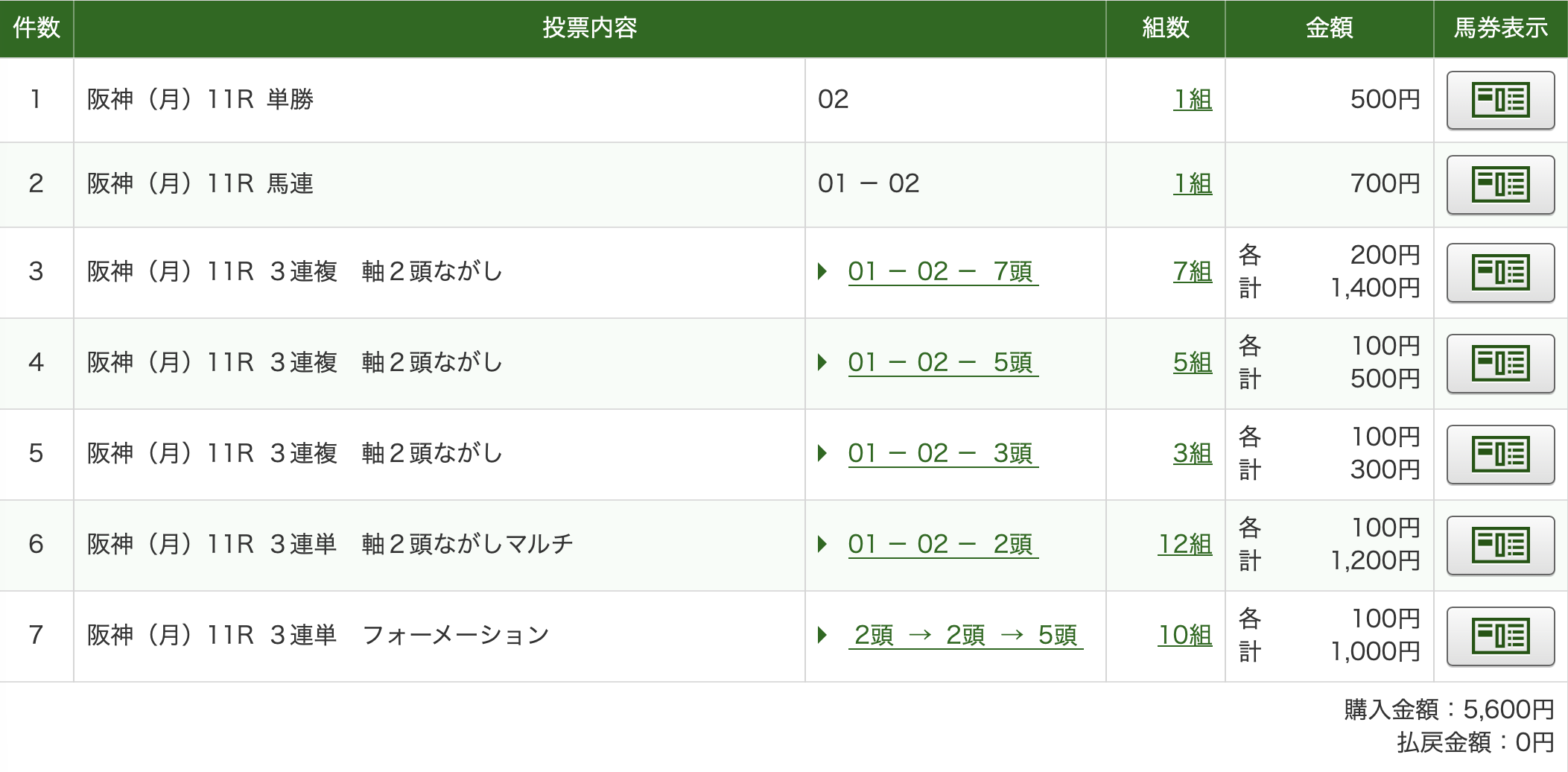The image size is (1568, 772).
Task: Open ticket display icon for row 3
Action: tap(1500, 272)
